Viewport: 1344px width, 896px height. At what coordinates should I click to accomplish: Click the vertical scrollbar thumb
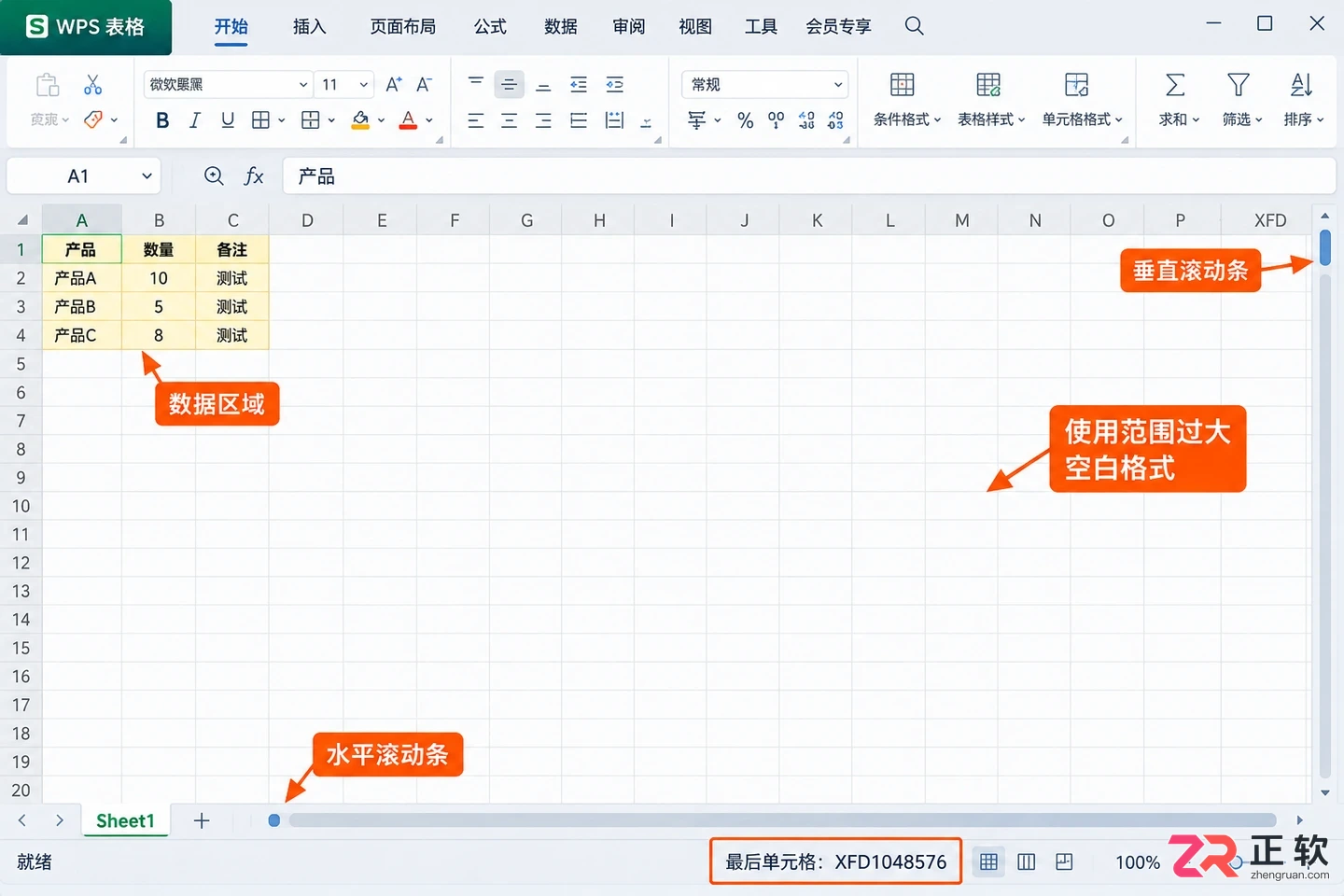click(1324, 247)
